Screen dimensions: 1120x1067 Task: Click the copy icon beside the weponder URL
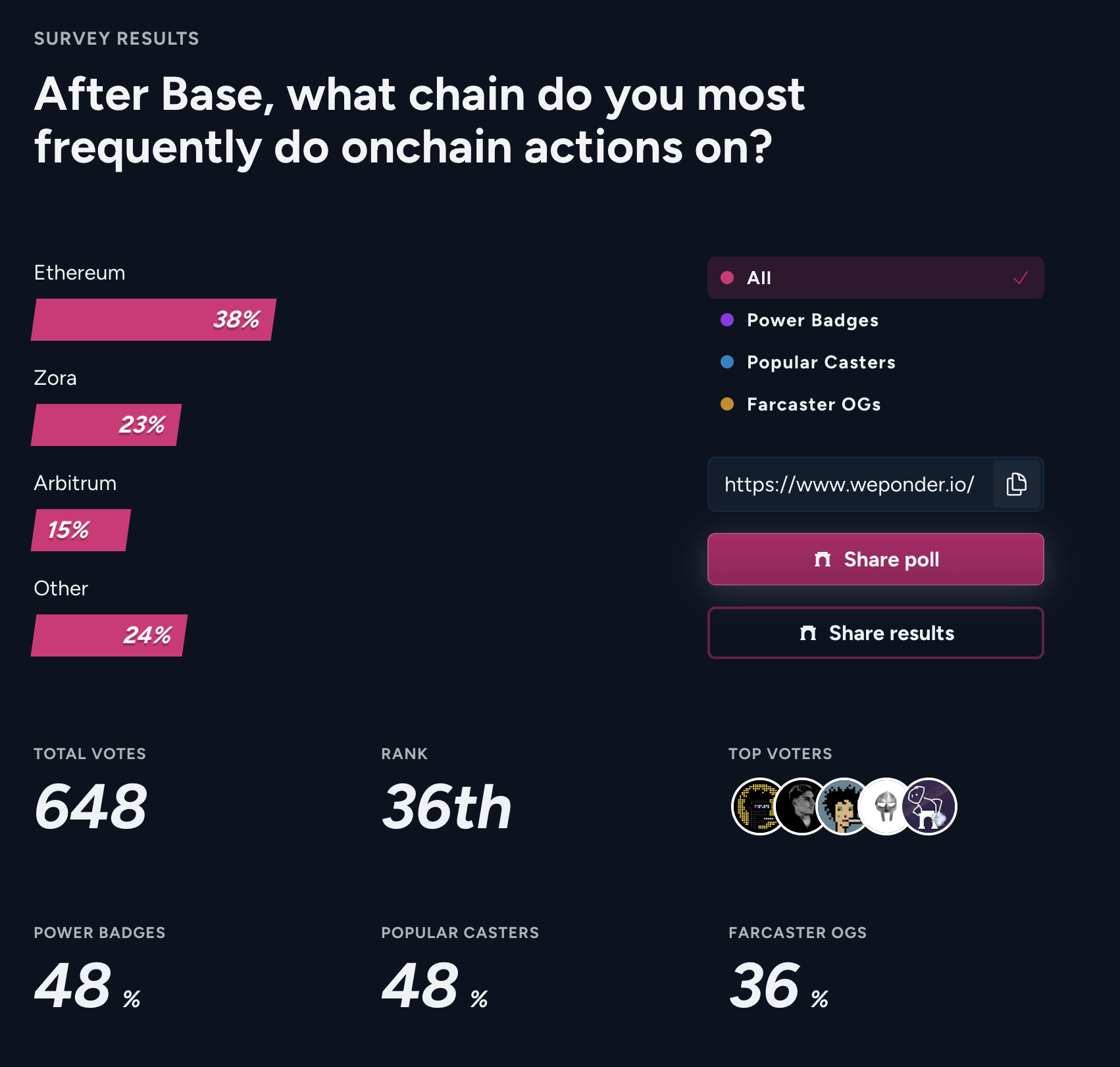pos(1016,484)
